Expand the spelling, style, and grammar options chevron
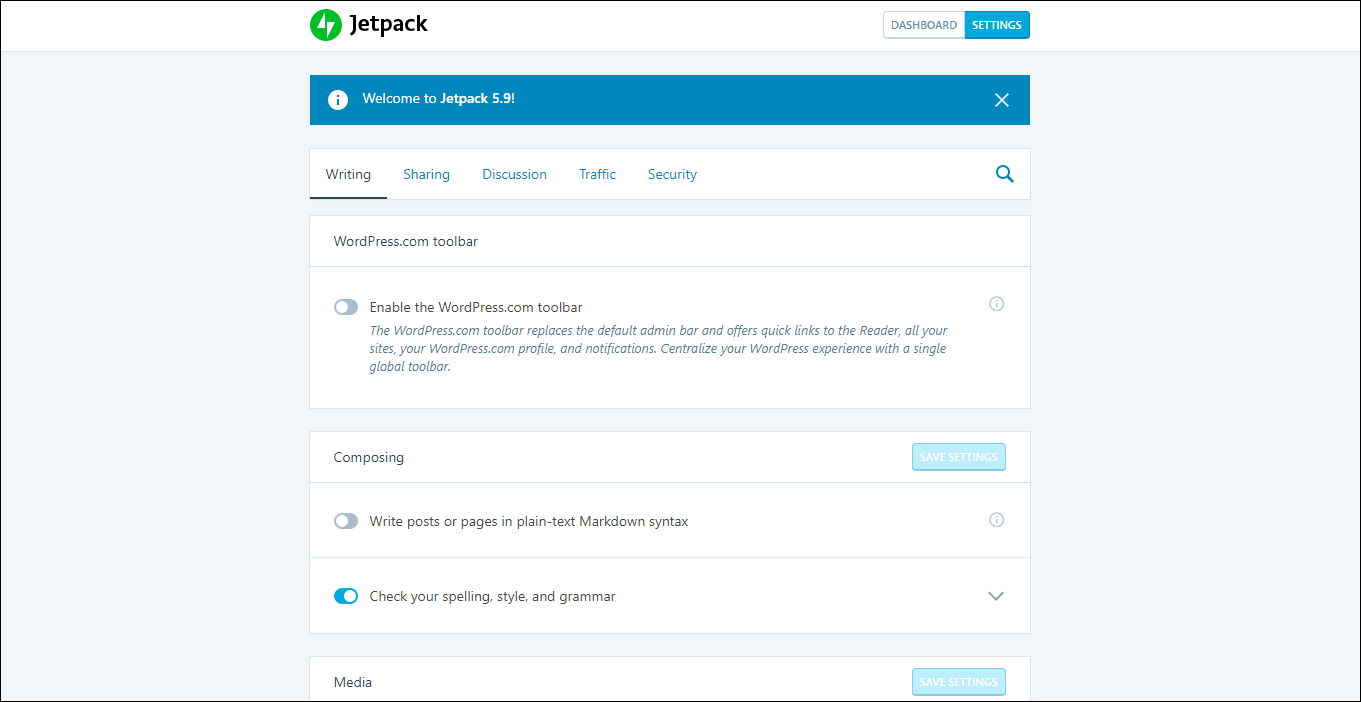The width and height of the screenshot is (1361, 702). pyautogui.click(x=995, y=596)
